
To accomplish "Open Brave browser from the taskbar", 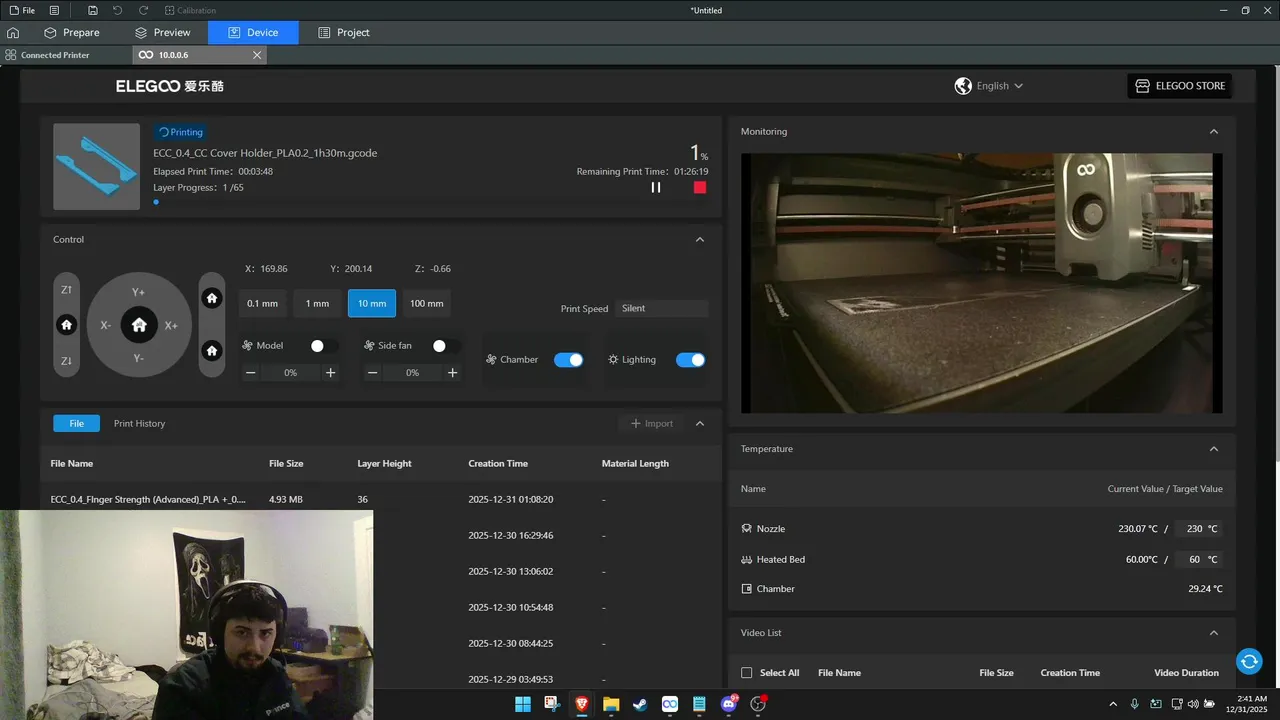I will click(581, 704).
